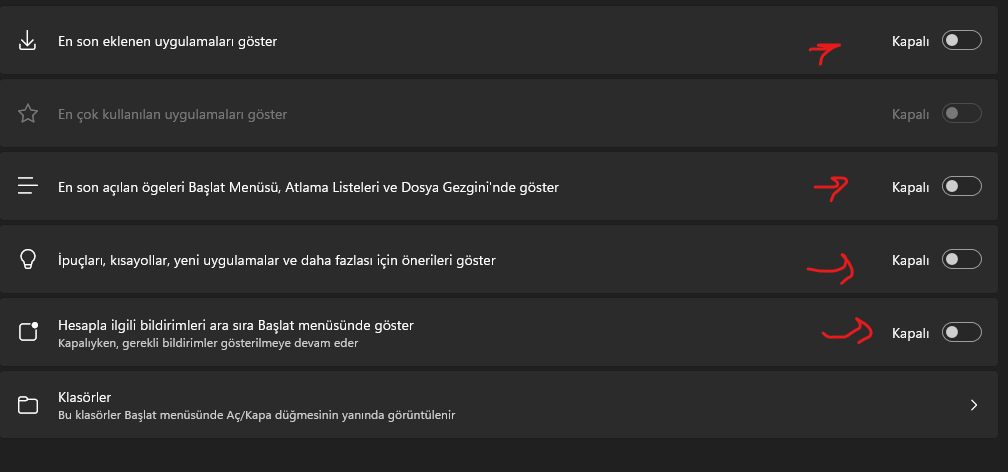Click the lightbulb icon for tips and suggestions
Viewport: 1008px width, 472px height.
(28, 260)
